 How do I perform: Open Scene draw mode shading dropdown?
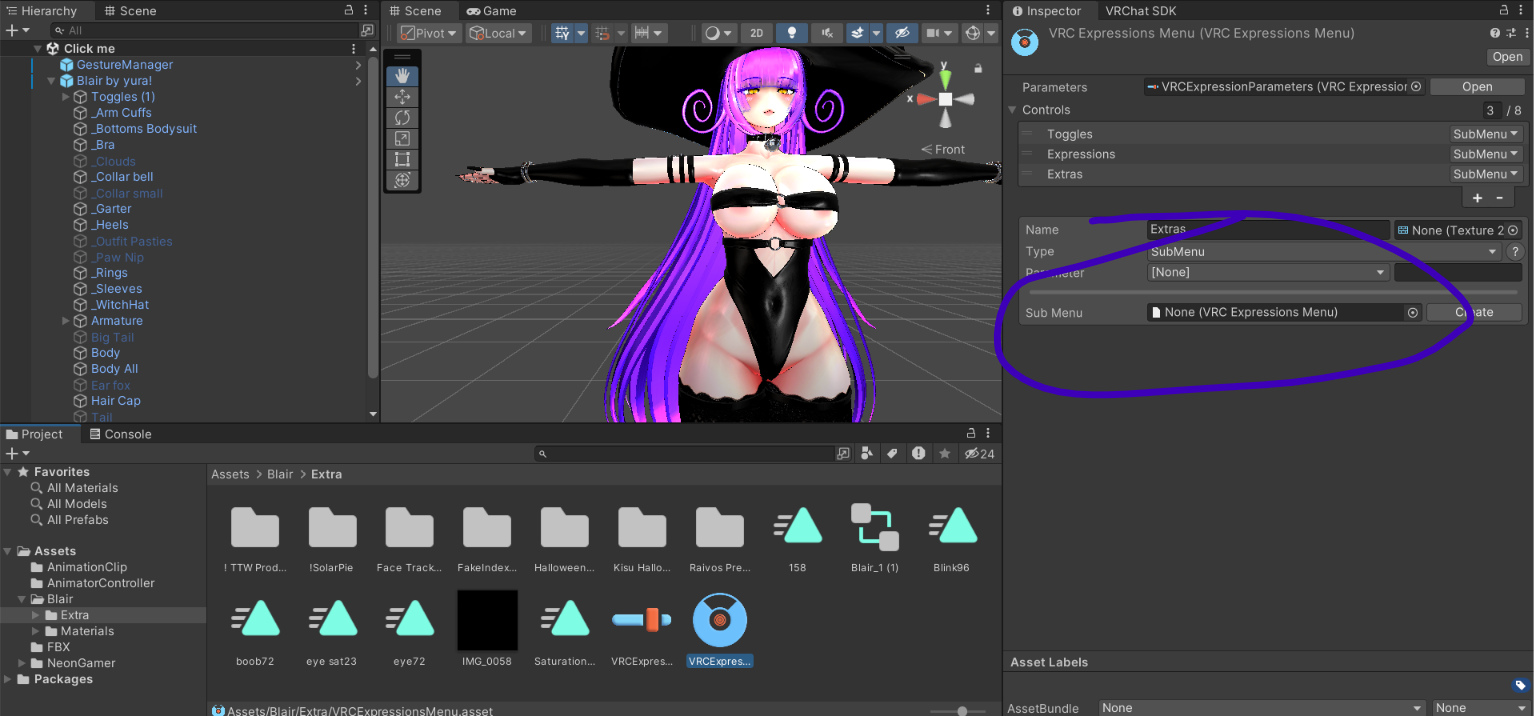pyautogui.click(x=718, y=33)
